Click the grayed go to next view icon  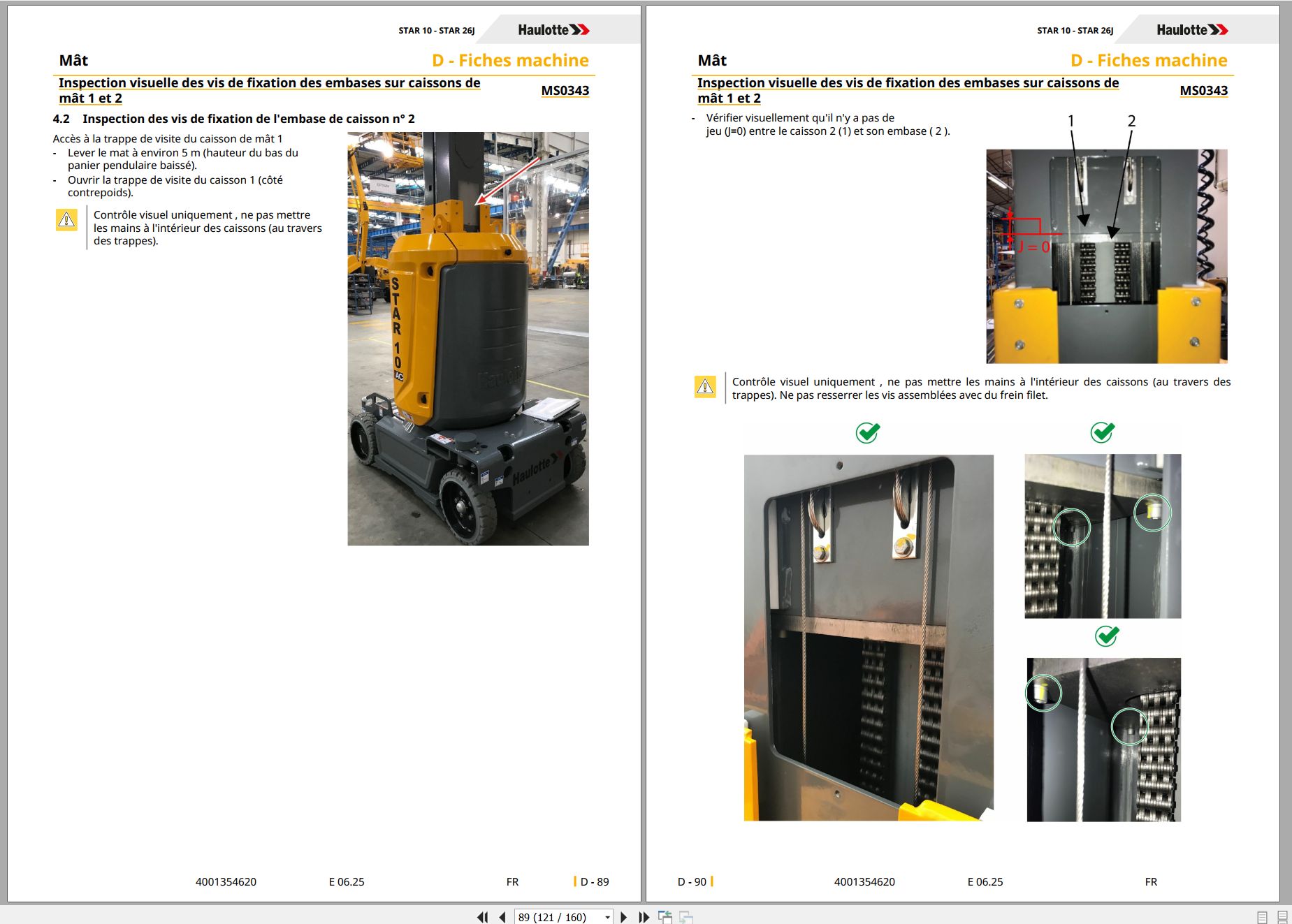(686, 917)
